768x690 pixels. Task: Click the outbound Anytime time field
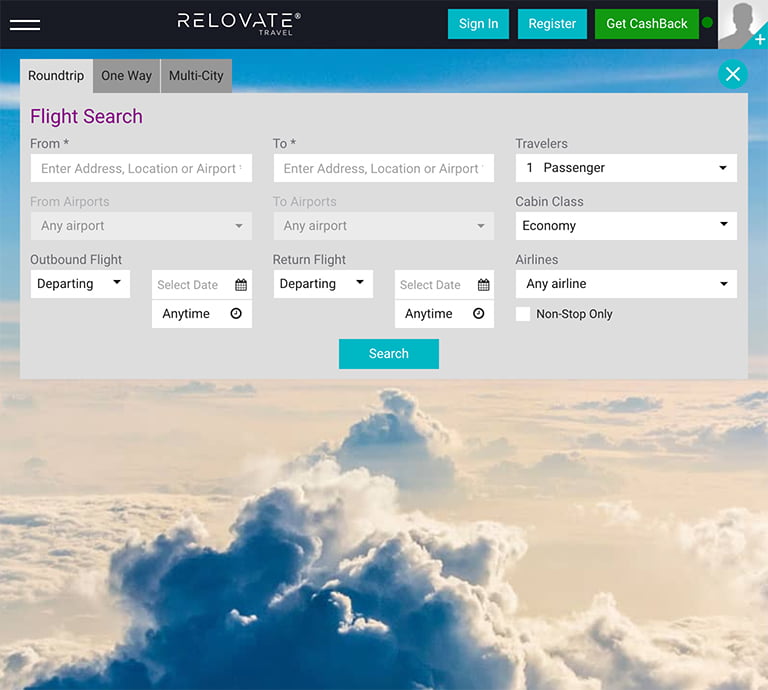[x=202, y=314]
